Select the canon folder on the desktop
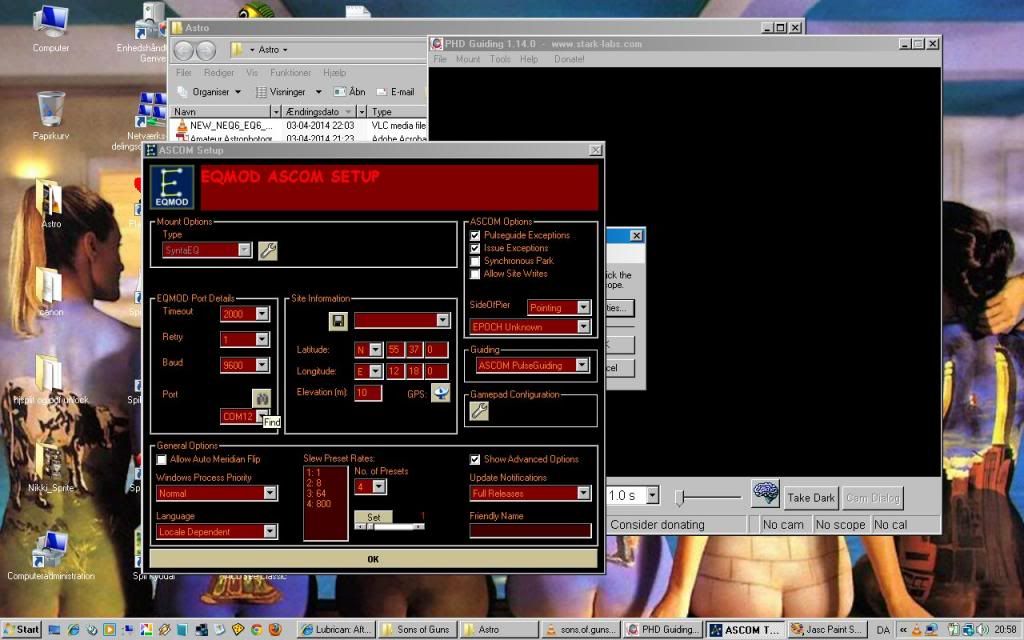 point(50,292)
